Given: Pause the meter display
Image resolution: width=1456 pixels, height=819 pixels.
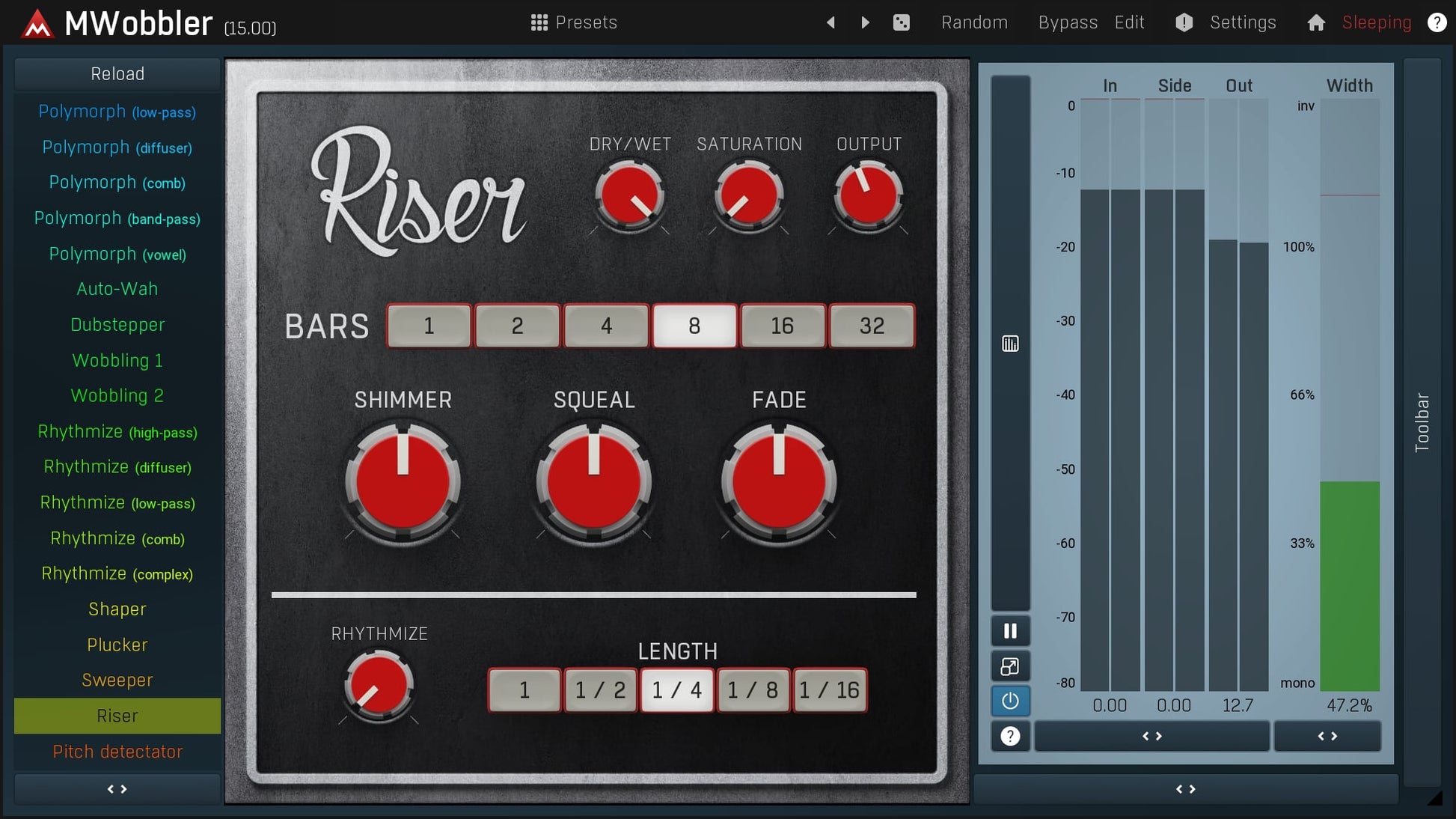Looking at the screenshot, I should tap(1010, 631).
